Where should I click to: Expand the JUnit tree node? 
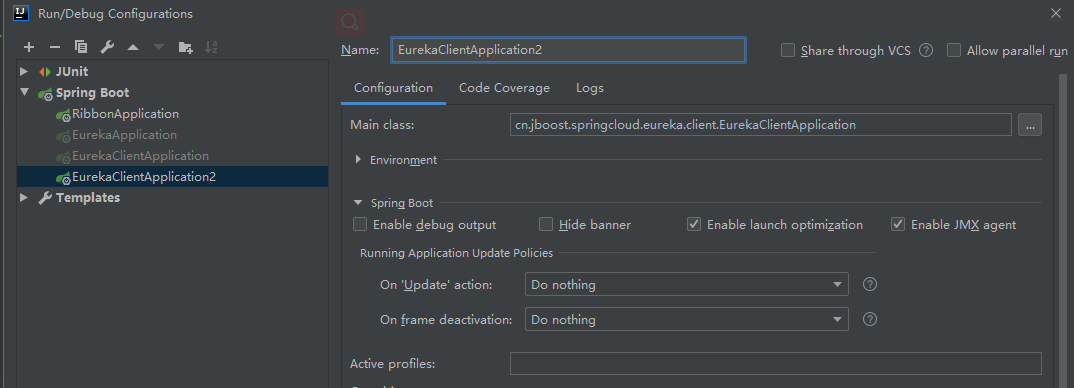25,71
